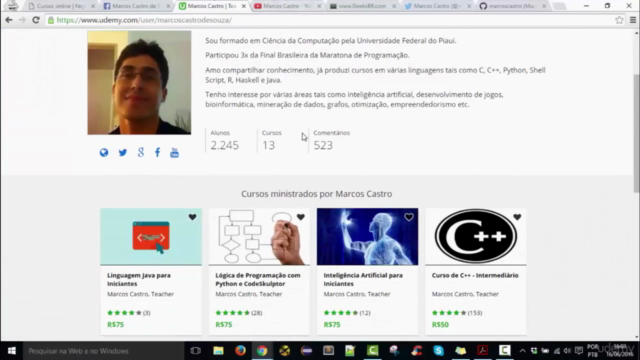
Task: Open the Chrome menu
Action: pyautogui.click(x=633, y=20)
